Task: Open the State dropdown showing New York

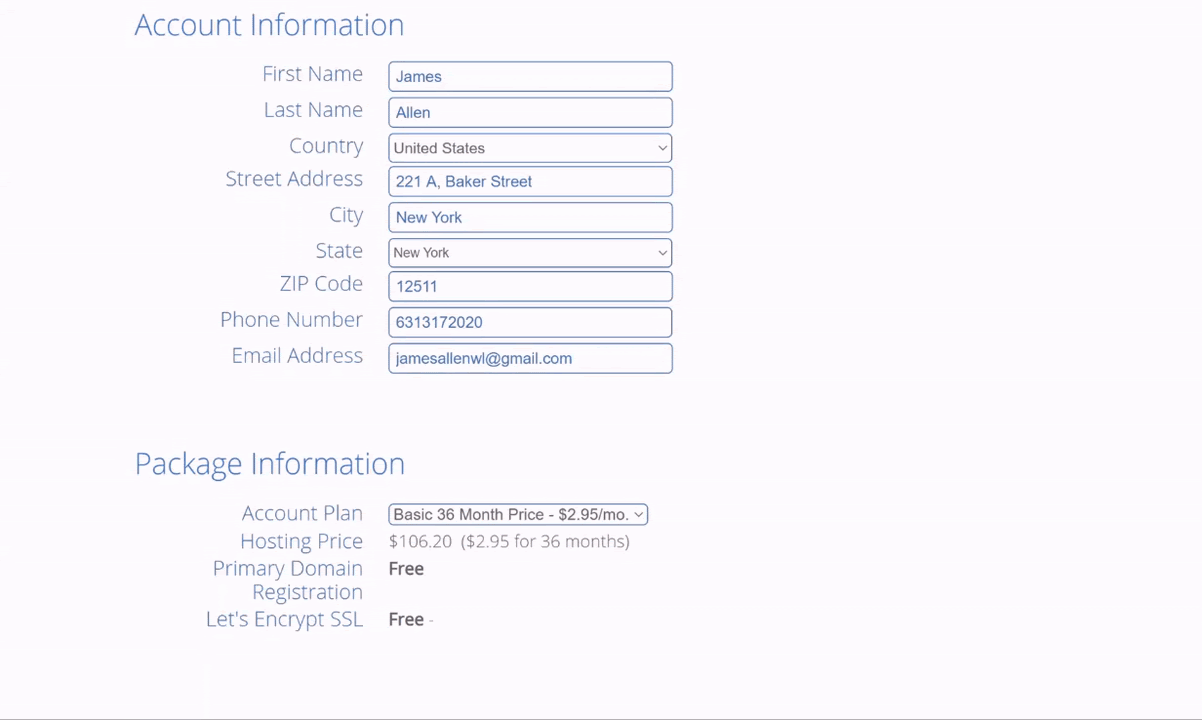Action: click(x=530, y=253)
